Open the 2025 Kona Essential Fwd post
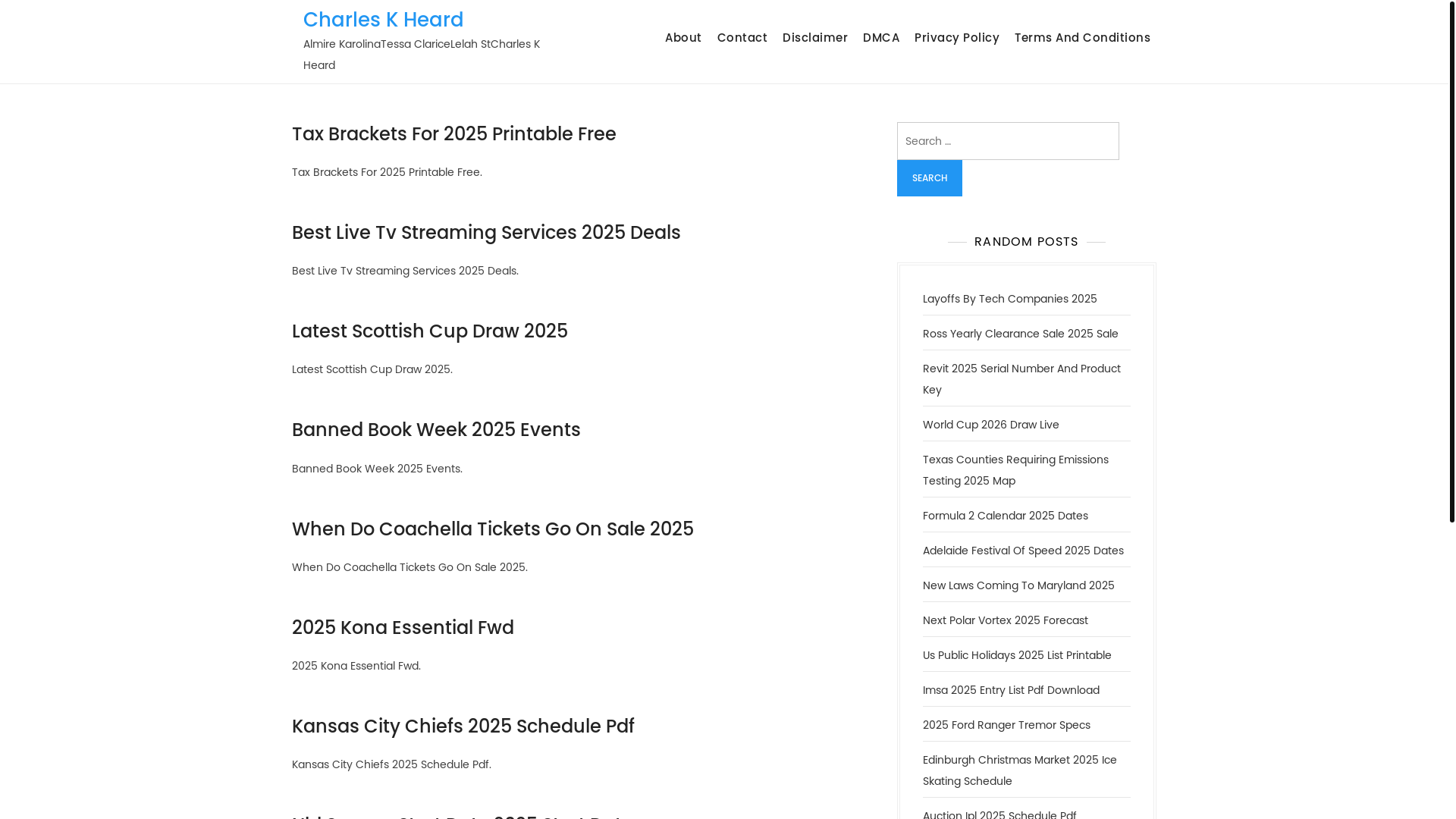 pos(403,628)
